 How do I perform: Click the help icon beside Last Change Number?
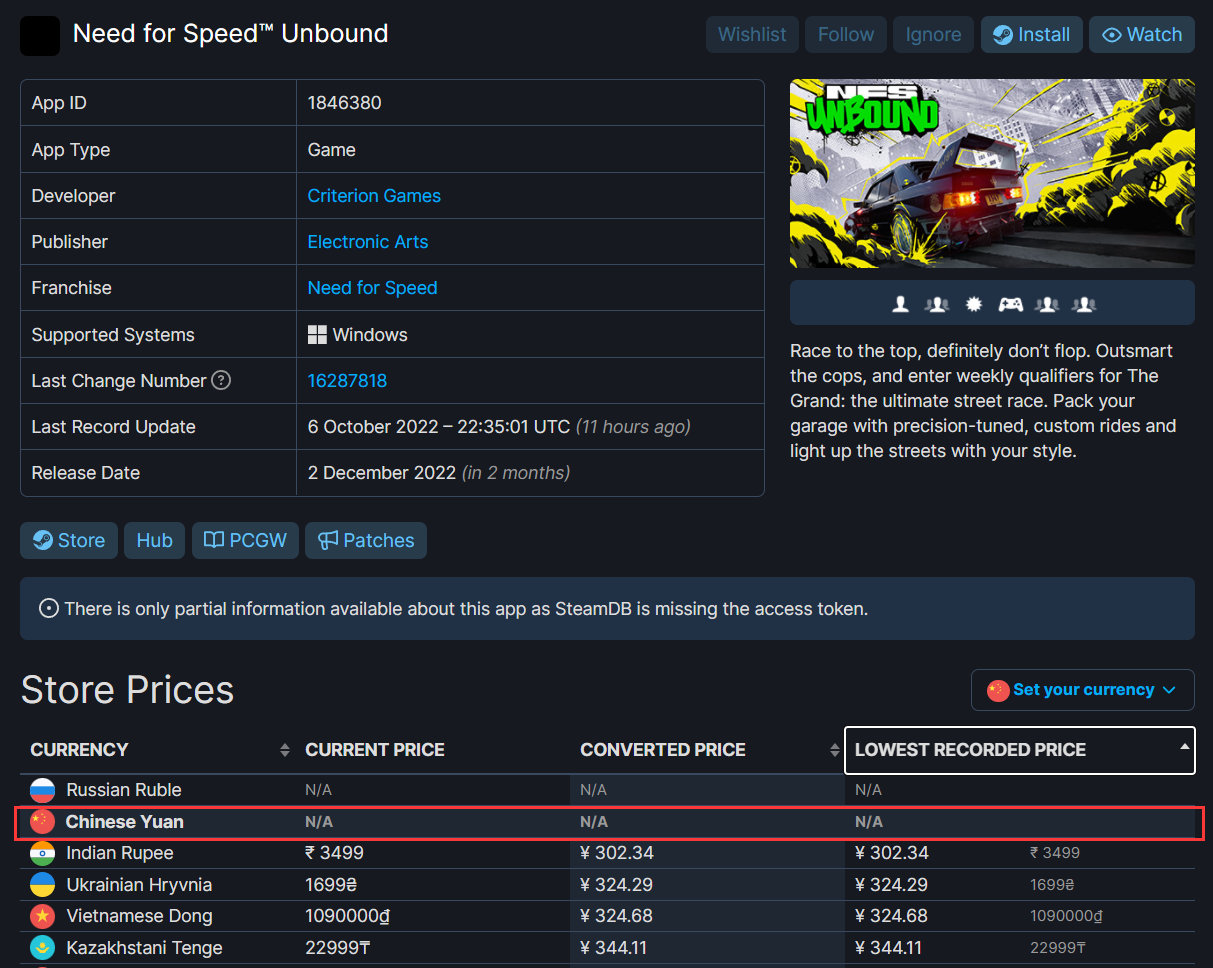pos(221,381)
